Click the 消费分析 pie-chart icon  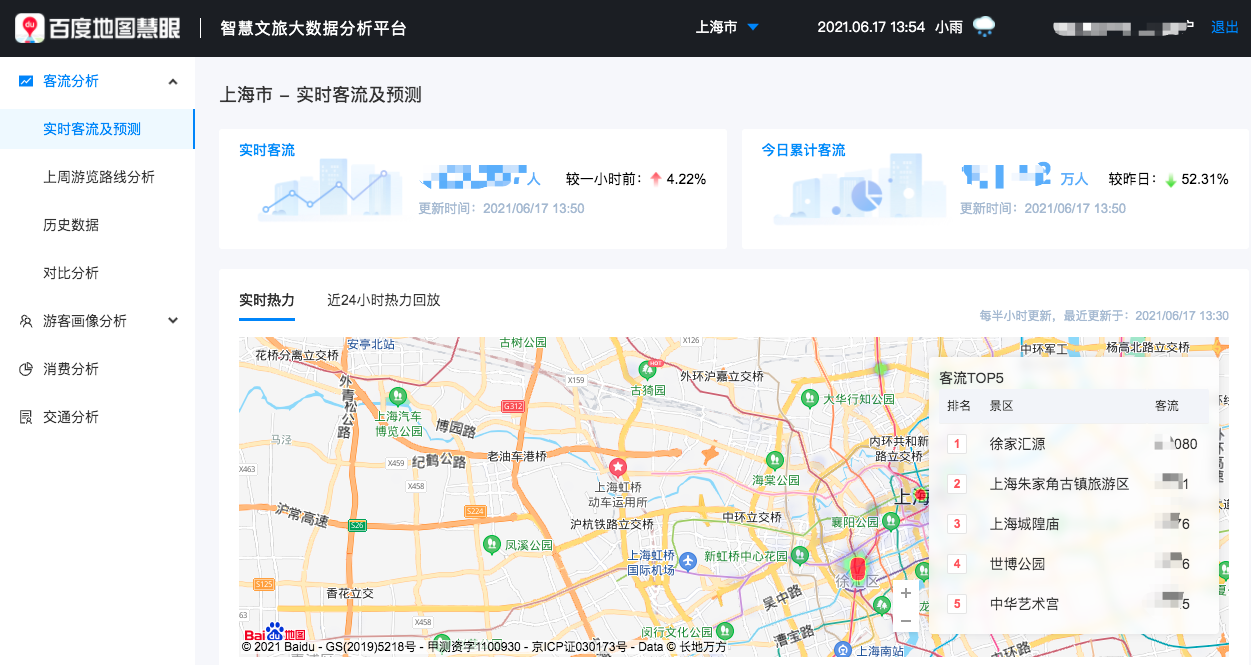tap(26, 368)
